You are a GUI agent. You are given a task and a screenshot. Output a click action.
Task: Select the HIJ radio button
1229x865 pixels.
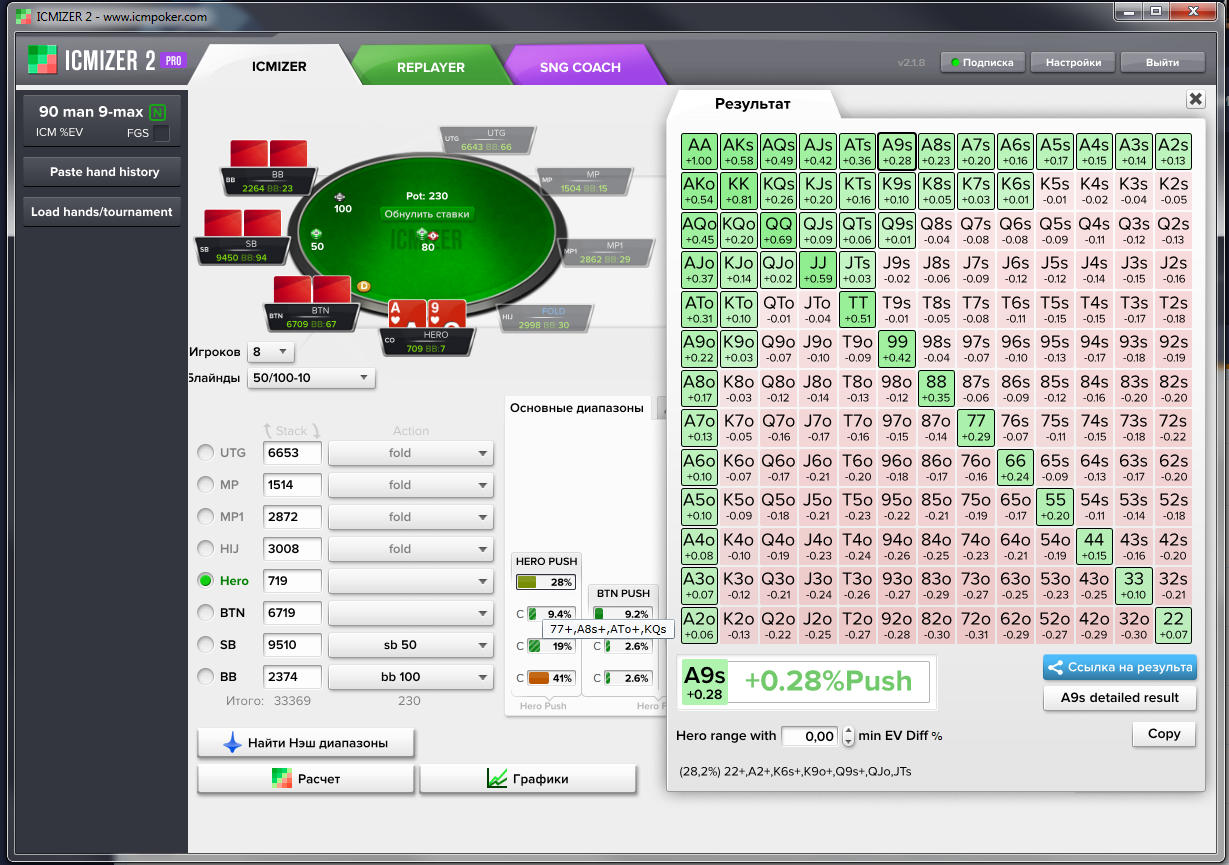click(x=206, y=549)
